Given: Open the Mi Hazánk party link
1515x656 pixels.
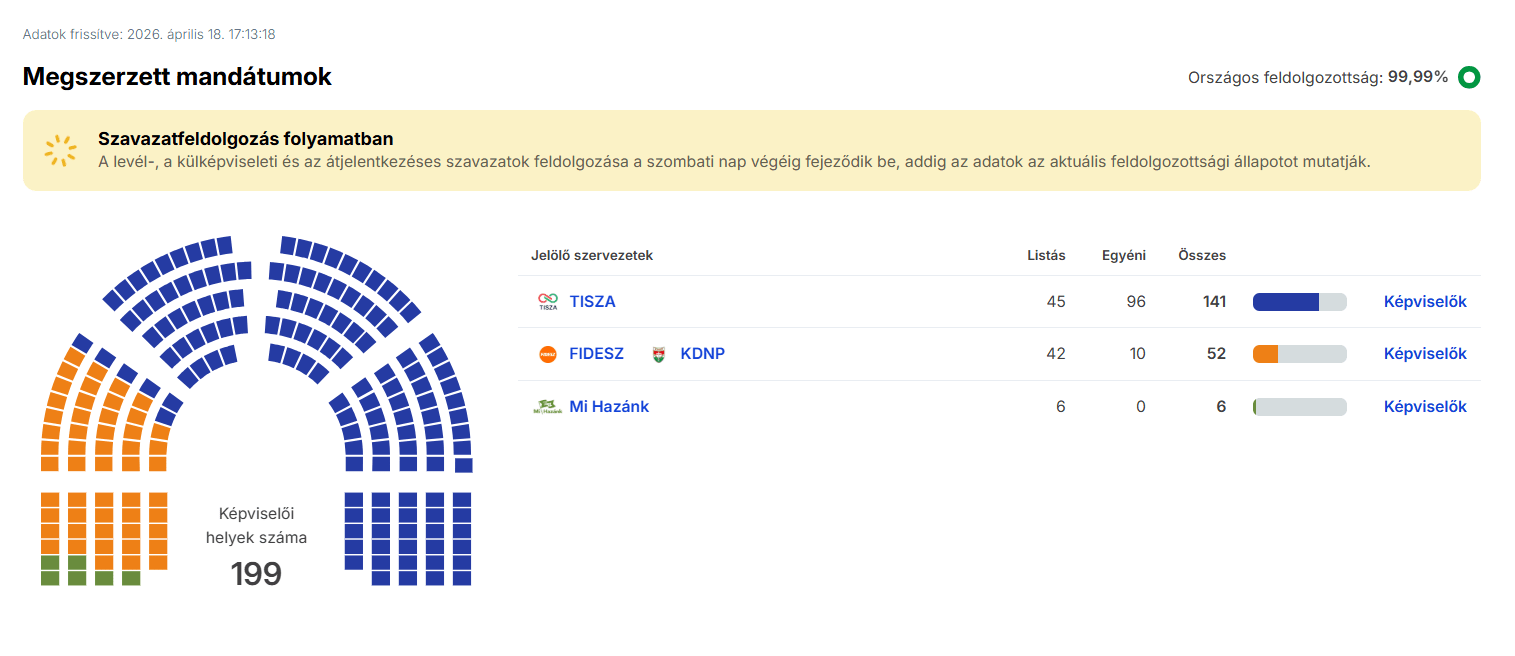Looking at the screenshot, I should click(x=609, y=407).
